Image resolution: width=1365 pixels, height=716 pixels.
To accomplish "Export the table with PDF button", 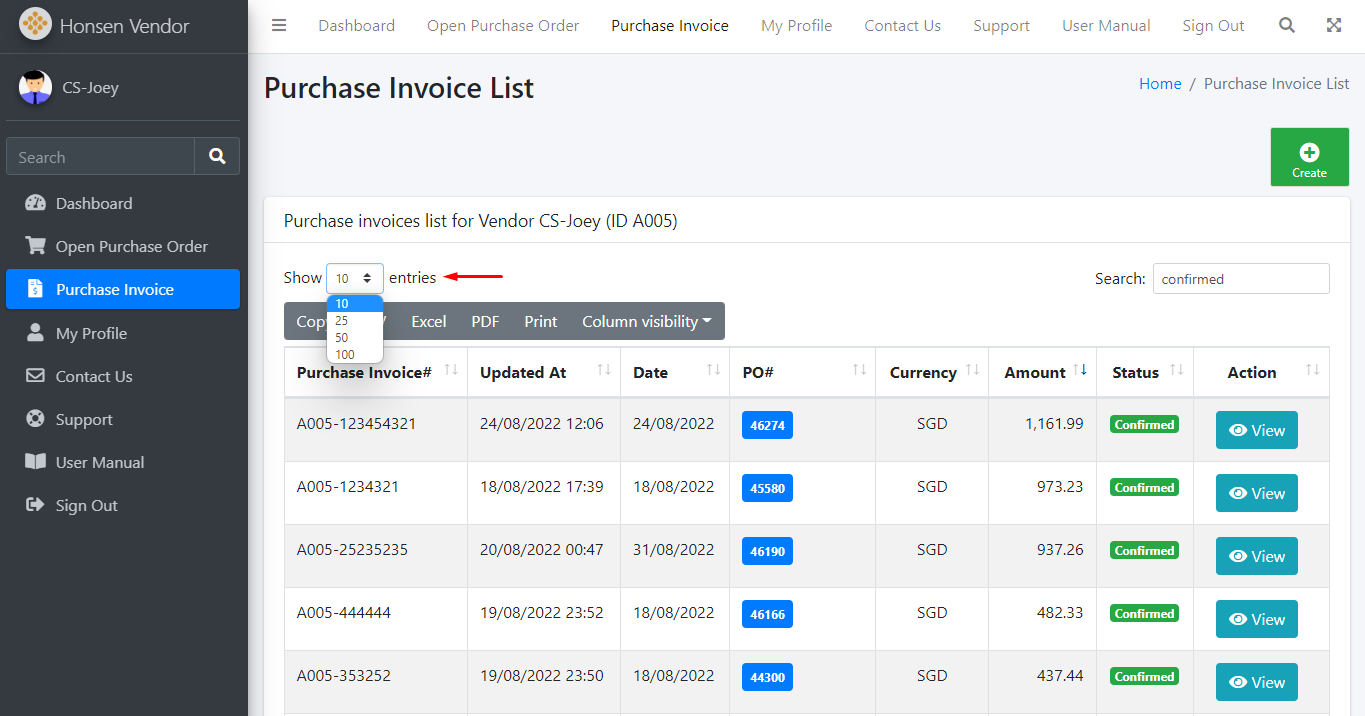I will 485,321.
